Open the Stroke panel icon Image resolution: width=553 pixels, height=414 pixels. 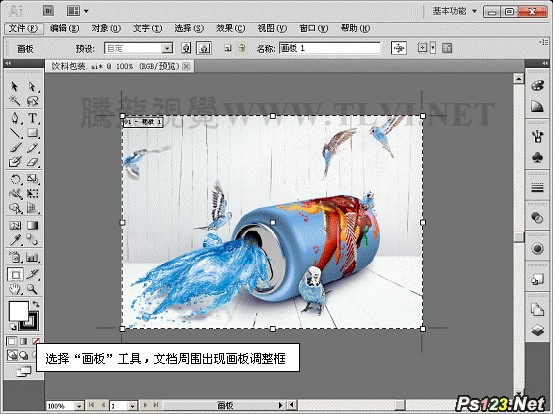click(x=537, y=188)
